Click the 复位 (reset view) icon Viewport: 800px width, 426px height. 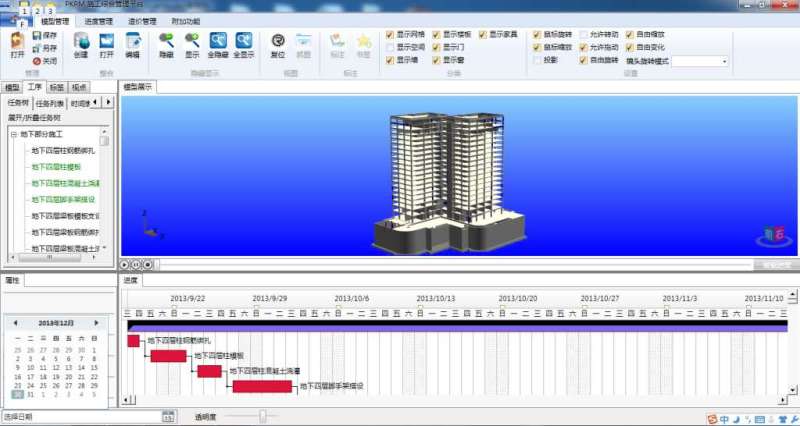pyautogui.click(x=278, y=43)
